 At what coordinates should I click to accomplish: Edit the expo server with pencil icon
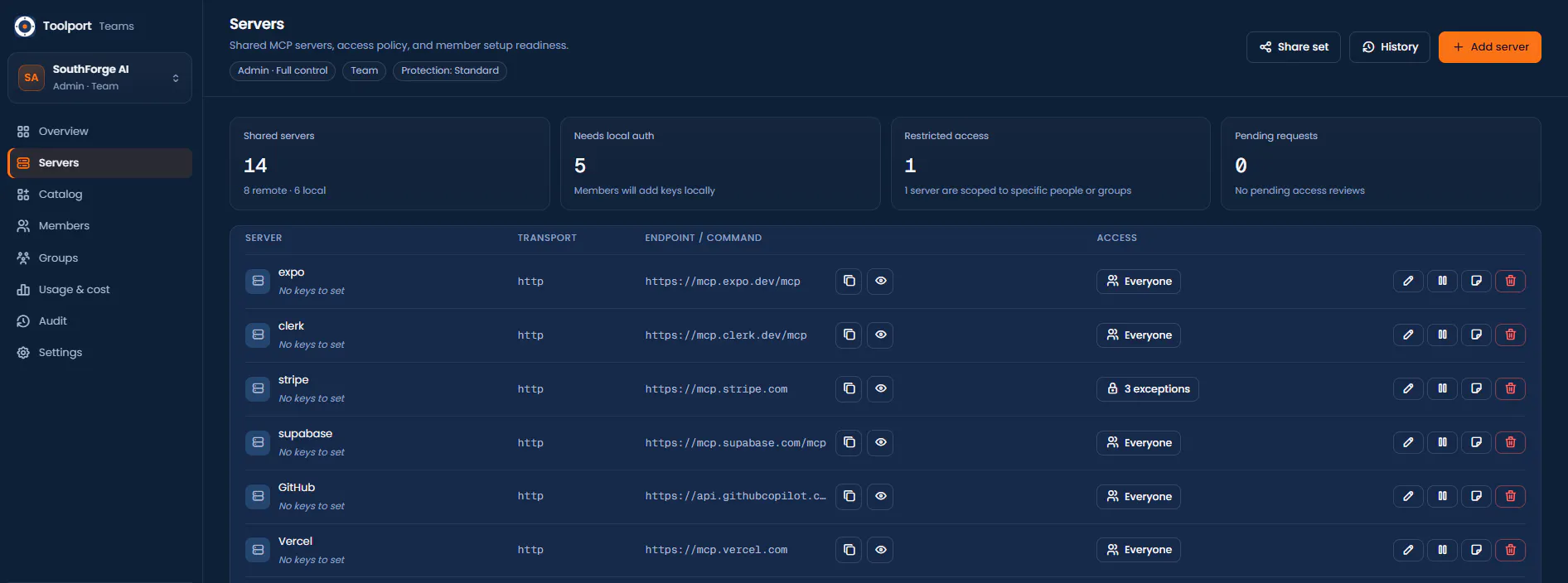tap(1408, 281)
